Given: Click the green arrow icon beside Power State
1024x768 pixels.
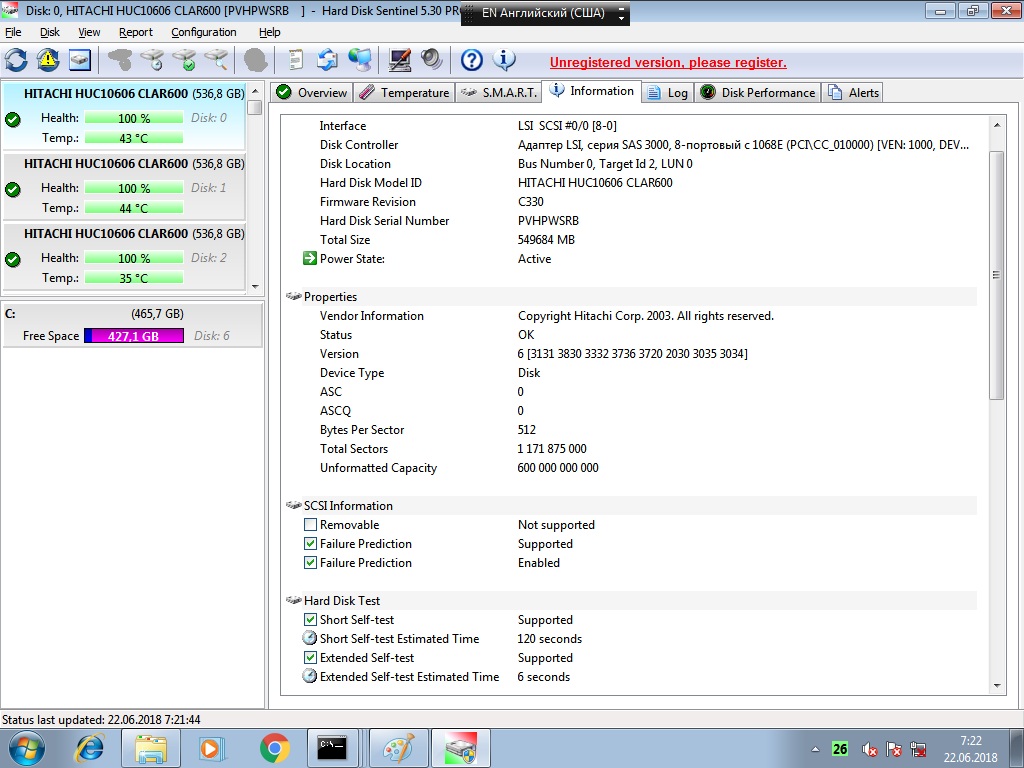Looking at the screenshot, I should click(310, 259).
